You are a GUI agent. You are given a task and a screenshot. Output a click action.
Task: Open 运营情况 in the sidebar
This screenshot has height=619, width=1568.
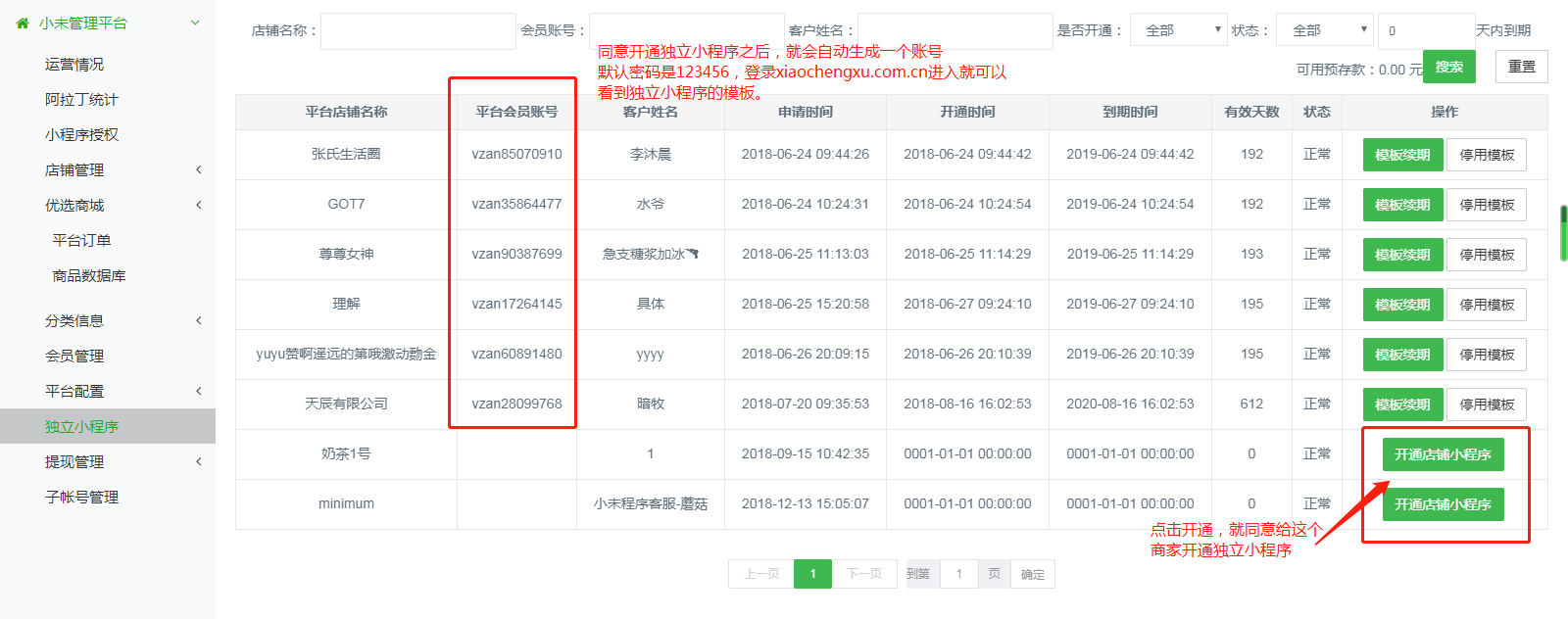click(74, 65)
